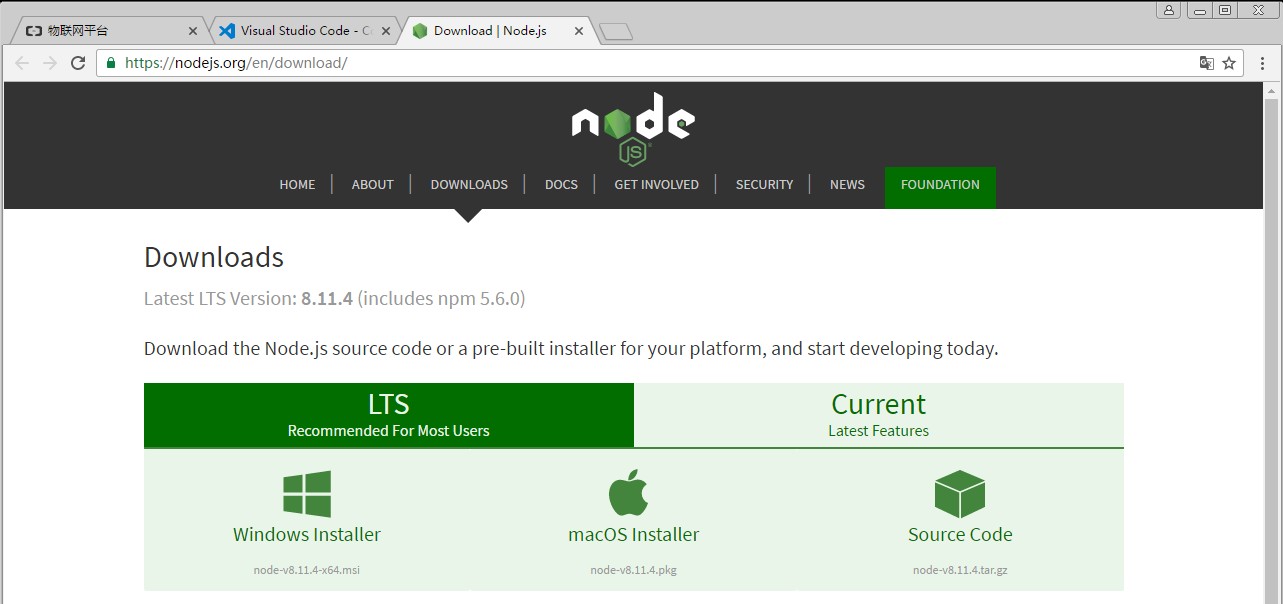Download node-v8.11.4-x64.msi link

[x=307, y=571]
